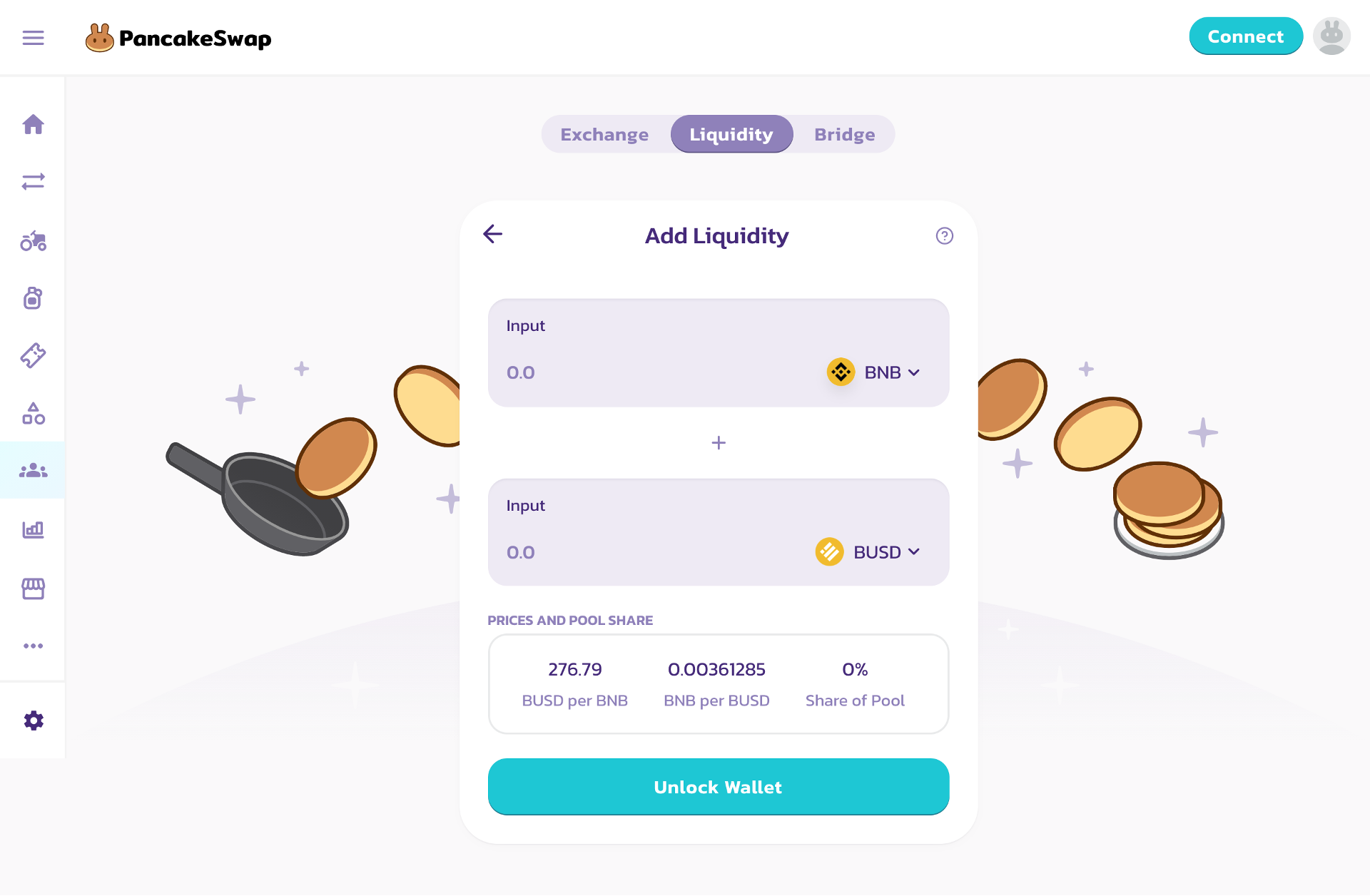
Task: Expand the BNB token dropdown
Action: click(x=875, y=372)
